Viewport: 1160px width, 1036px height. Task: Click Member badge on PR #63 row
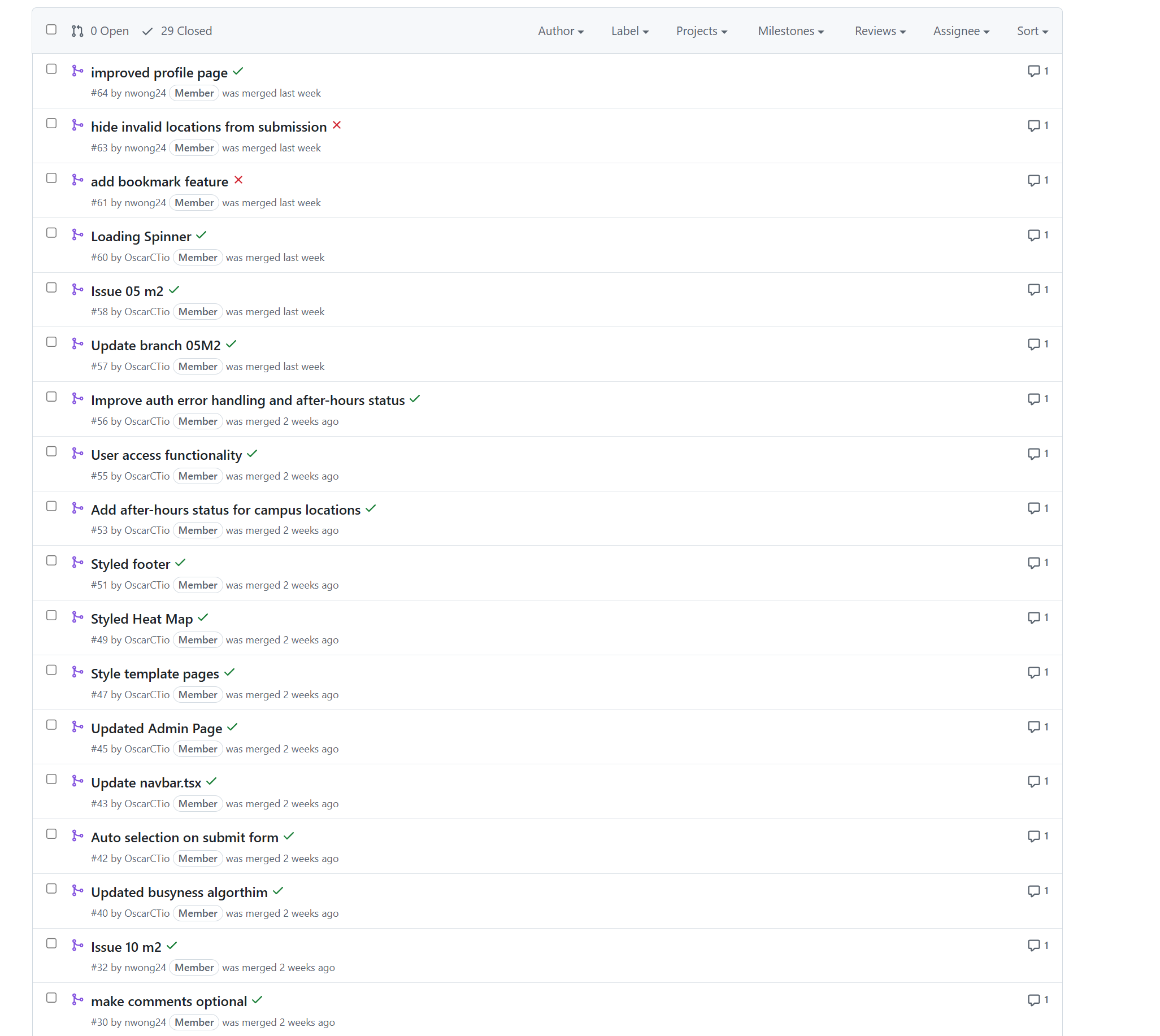[194, 148]
